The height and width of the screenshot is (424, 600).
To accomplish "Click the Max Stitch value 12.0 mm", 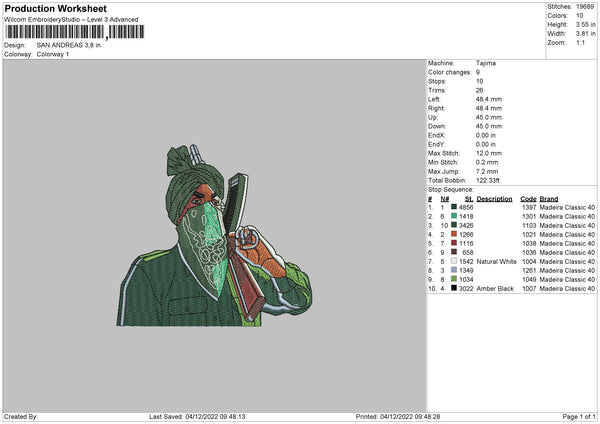I will point(489,153).
